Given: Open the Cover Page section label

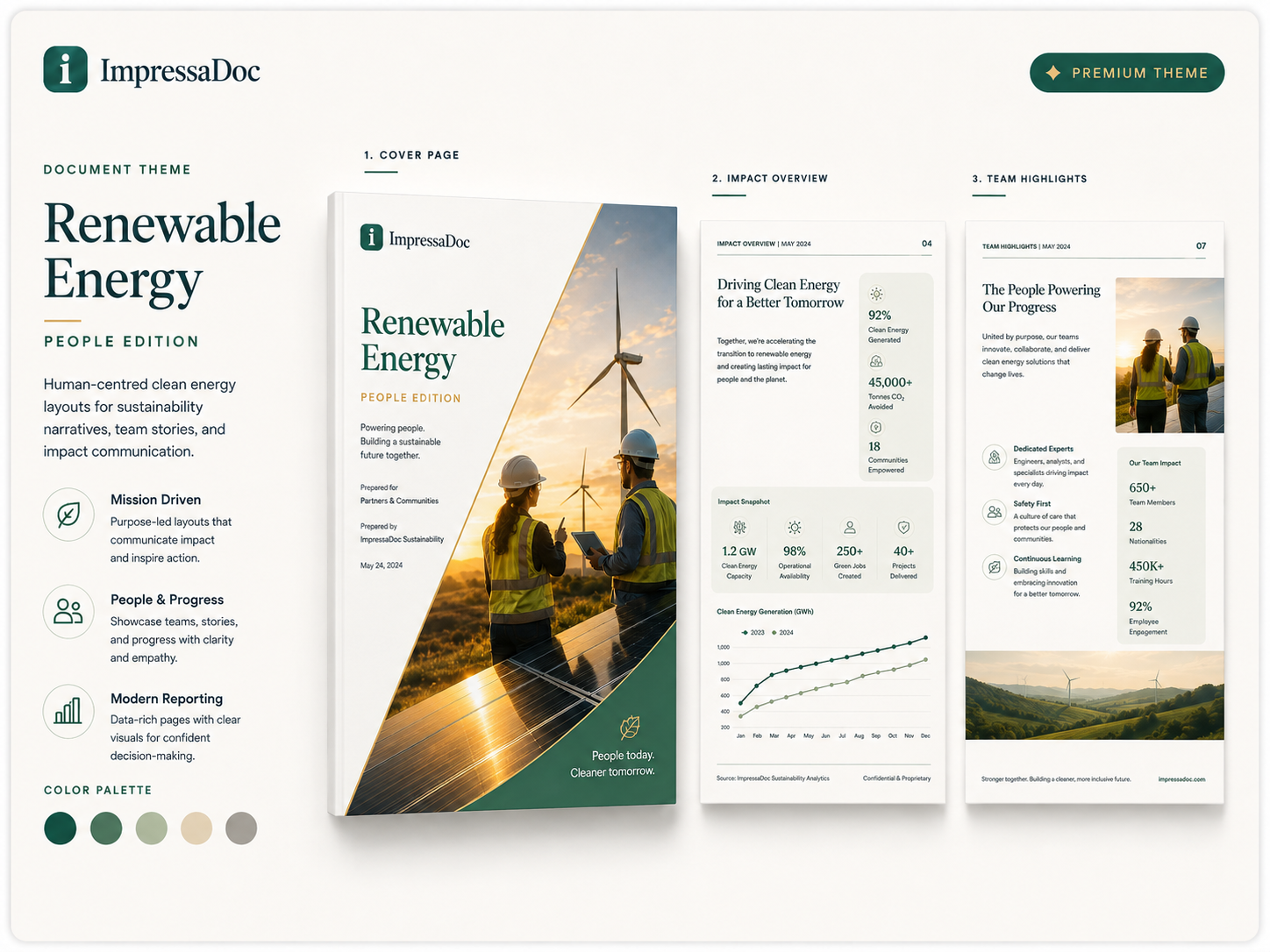Looking at the screenshot, I should coord(411,155).
